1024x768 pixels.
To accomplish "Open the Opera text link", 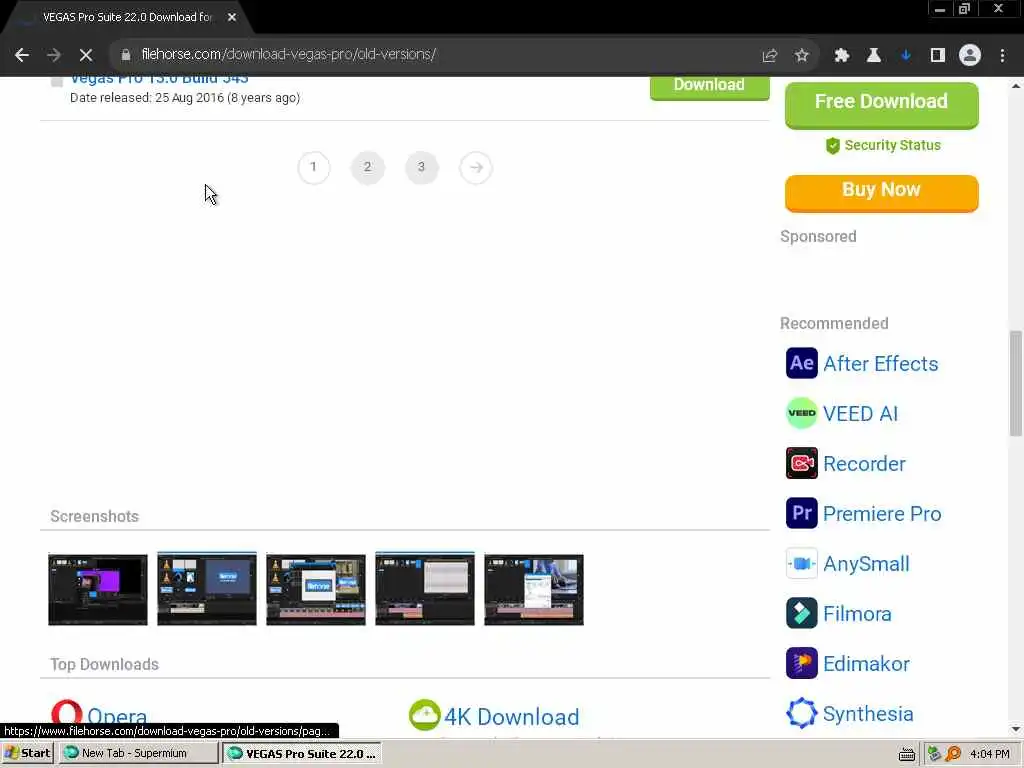I will click(x=117, y=718).
